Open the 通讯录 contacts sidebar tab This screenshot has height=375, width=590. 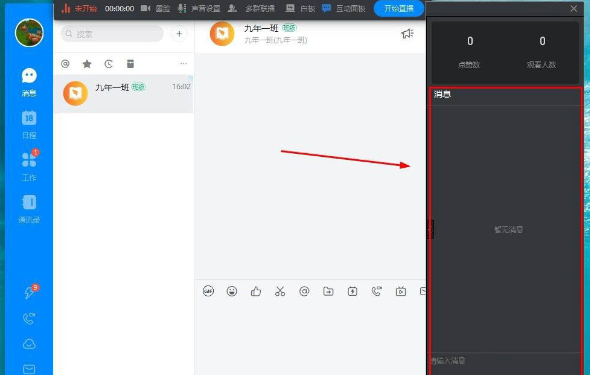(x=29, y=209)
